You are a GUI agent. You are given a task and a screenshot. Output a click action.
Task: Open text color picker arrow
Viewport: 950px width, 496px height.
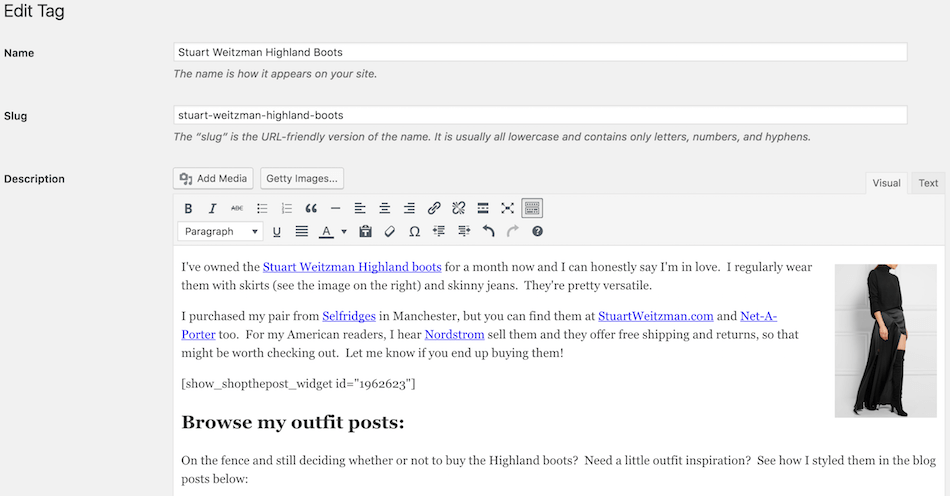click(344, 231)
